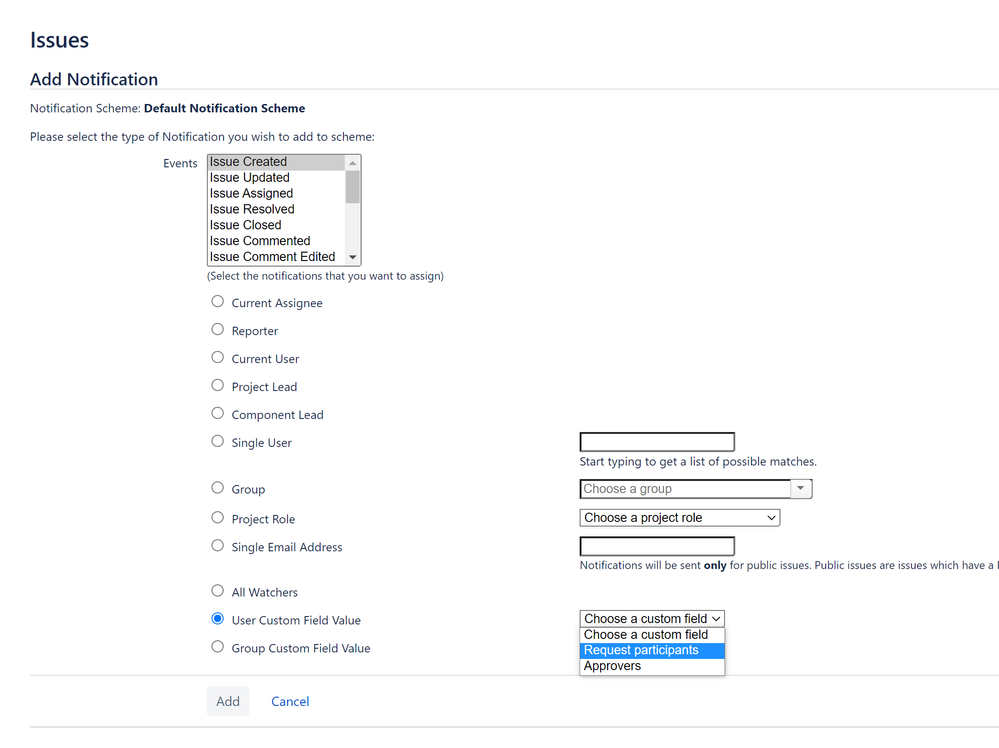
Task: Select Approvers from the dropdown list
Action: click(x=652, y=666)
